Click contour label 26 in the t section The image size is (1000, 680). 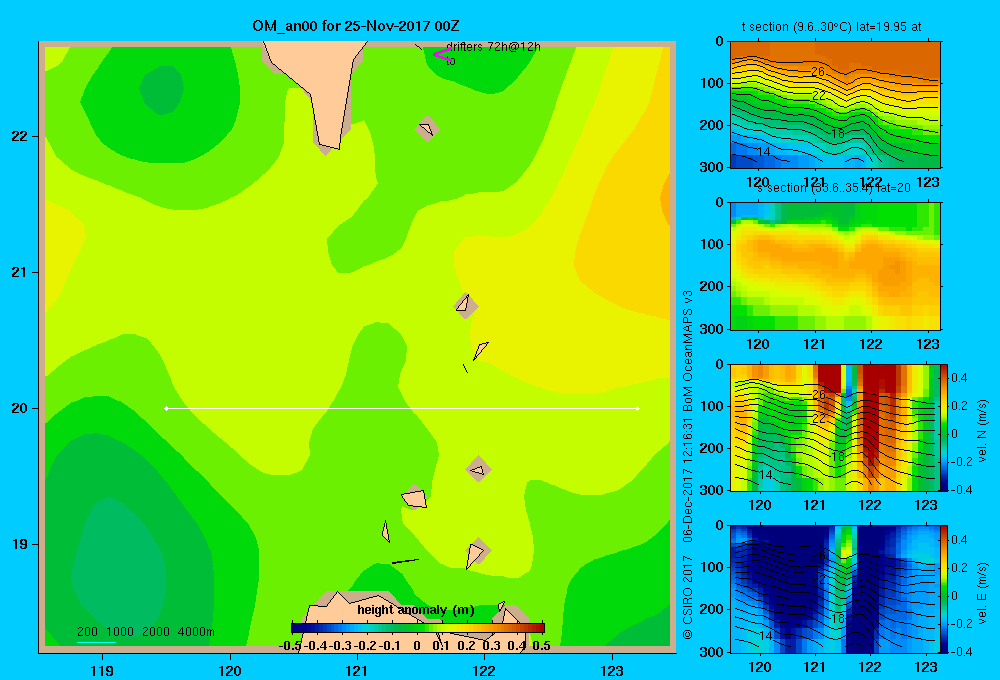pyautogui.click(x=818, y=72)
